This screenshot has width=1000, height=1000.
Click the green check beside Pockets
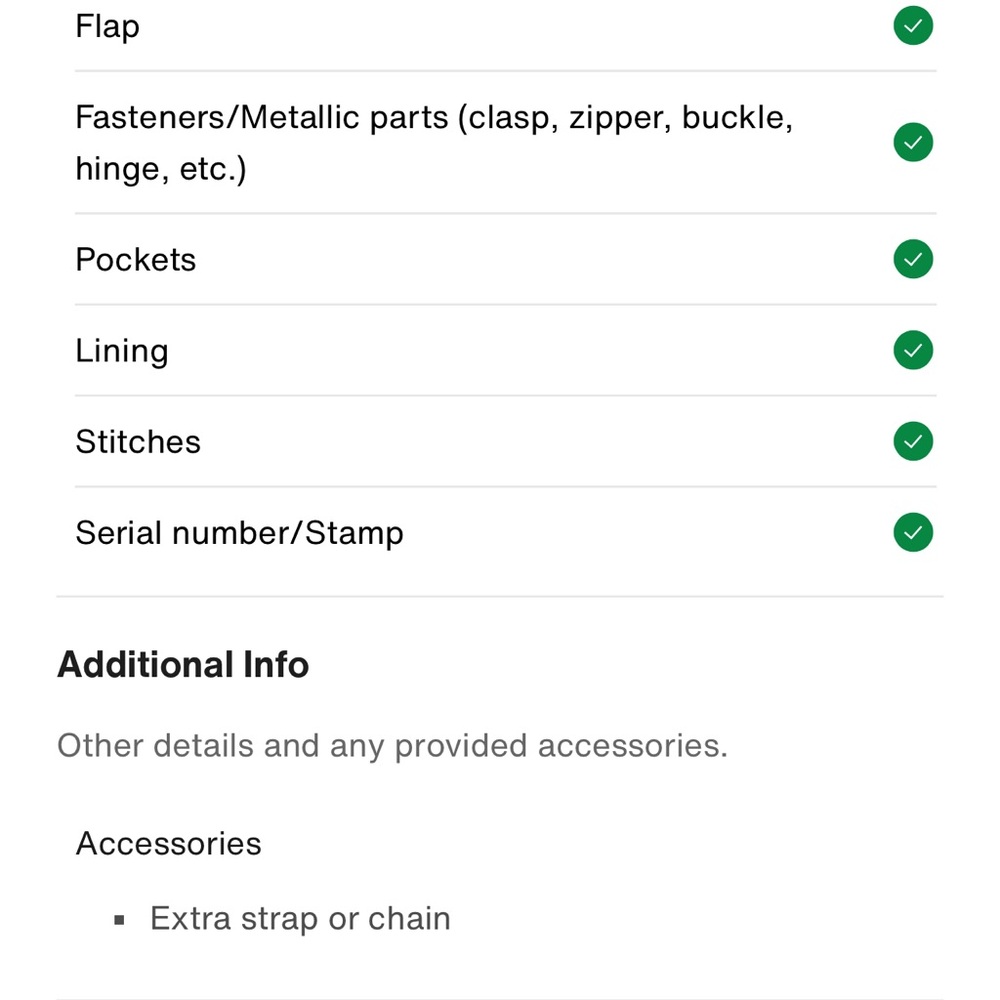pos(912,260)
